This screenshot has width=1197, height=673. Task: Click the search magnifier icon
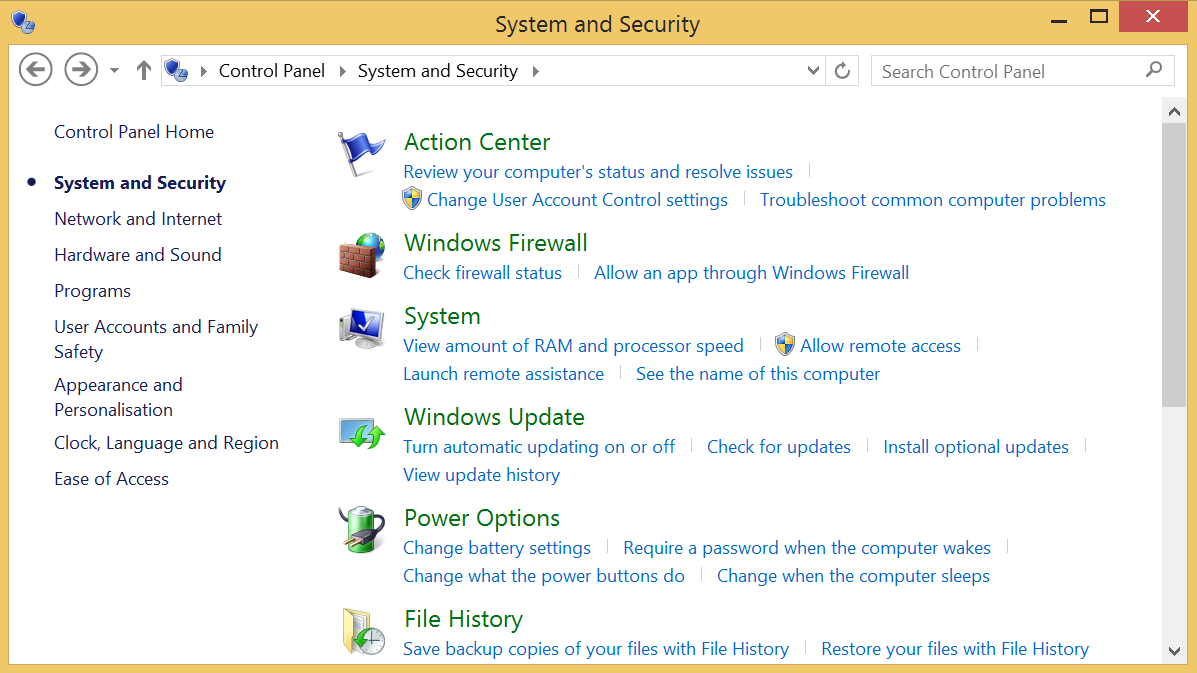1154,70
